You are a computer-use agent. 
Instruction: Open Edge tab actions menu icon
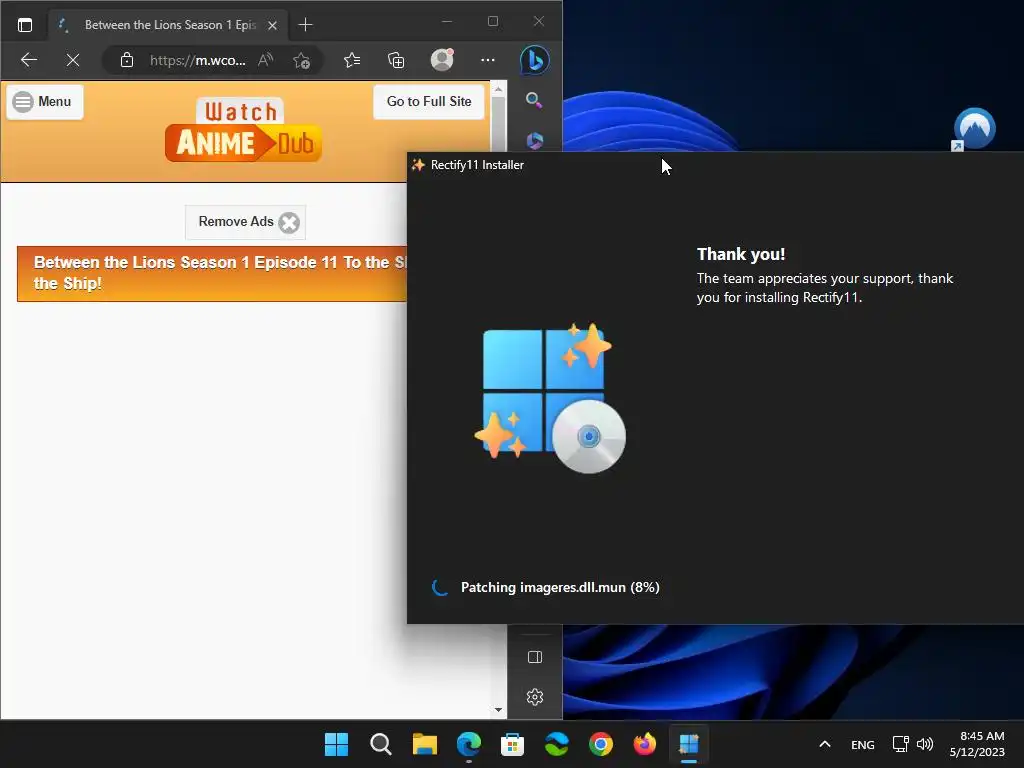(25, 25)
